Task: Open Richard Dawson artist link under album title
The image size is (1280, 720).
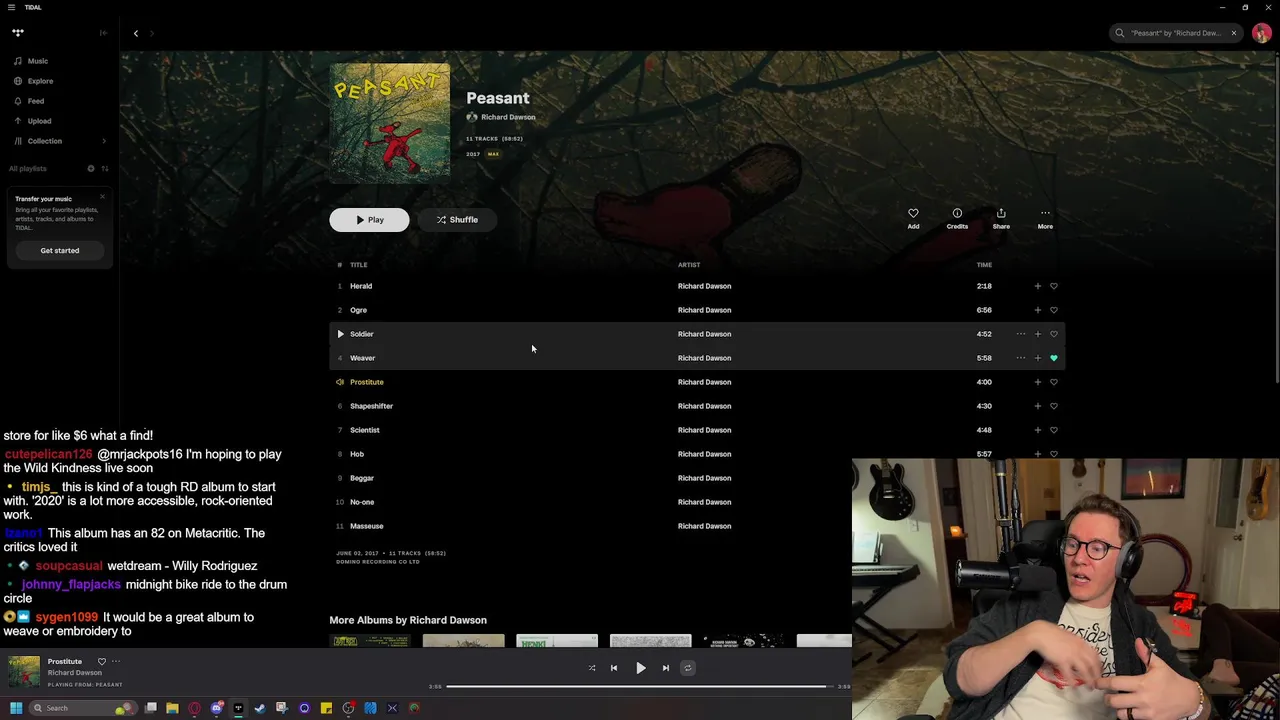Action: point(508,117)
